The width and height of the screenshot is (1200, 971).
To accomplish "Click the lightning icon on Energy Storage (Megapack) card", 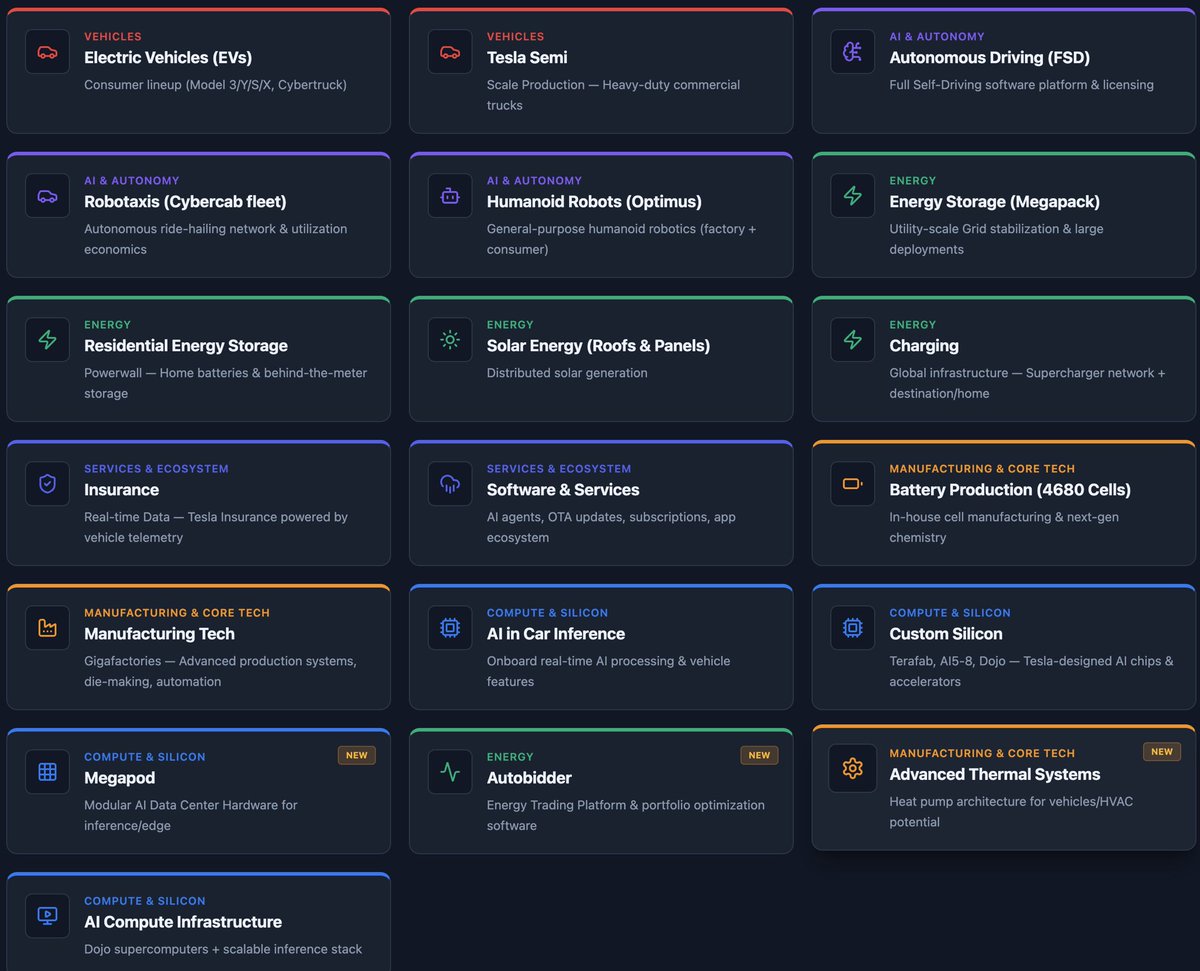I will point(853,196).
